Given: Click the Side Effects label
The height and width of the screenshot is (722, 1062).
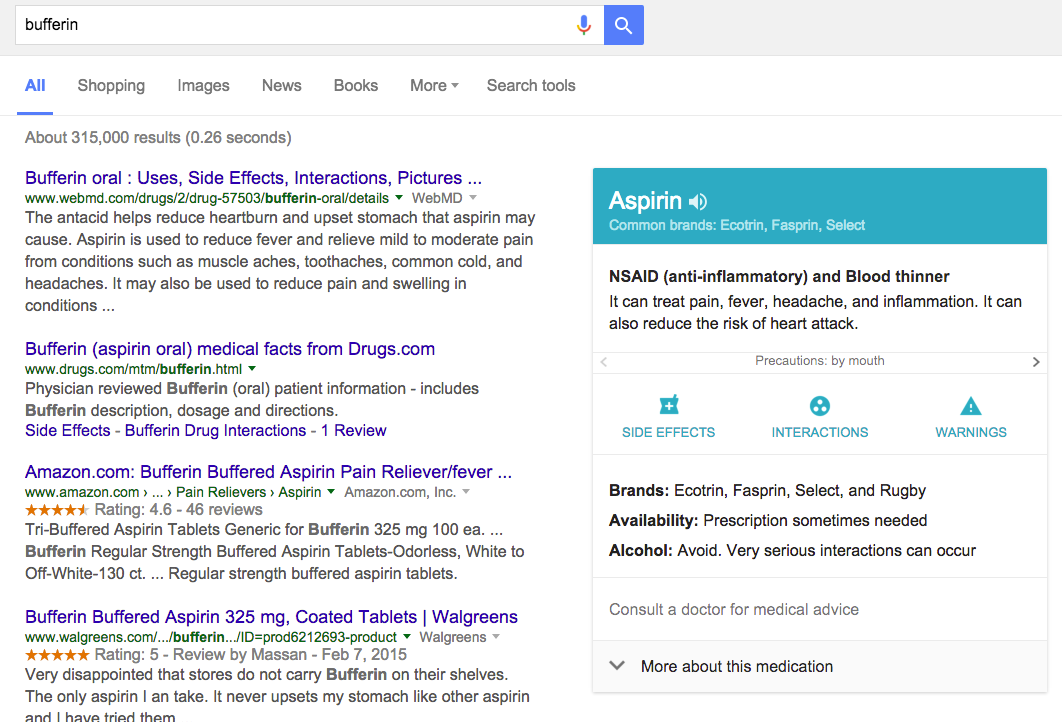Looking at the screenshot, I should [x=668, y=432].
